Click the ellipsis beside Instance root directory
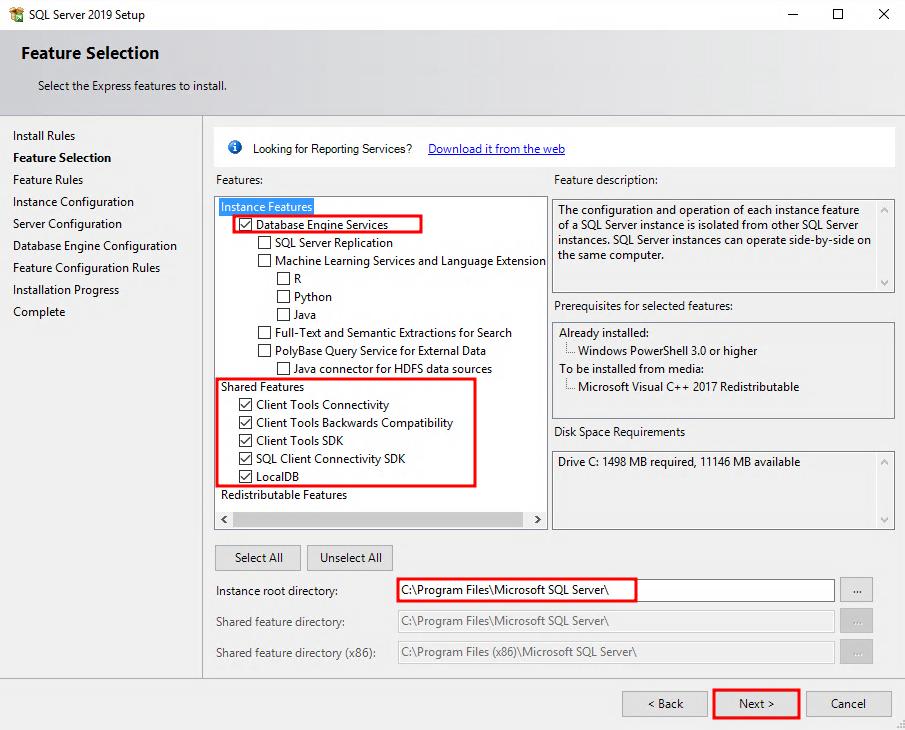This screenshot has height=730, width=905. click(856, 590)
